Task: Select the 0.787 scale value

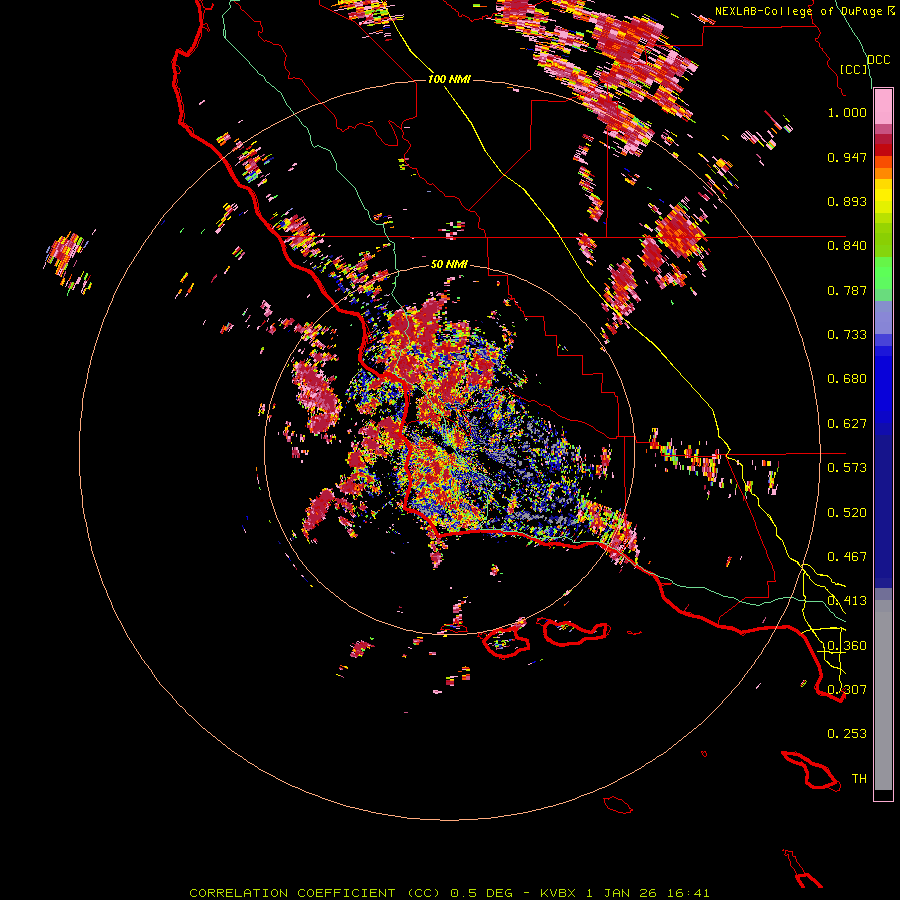Action: (847, 290)
